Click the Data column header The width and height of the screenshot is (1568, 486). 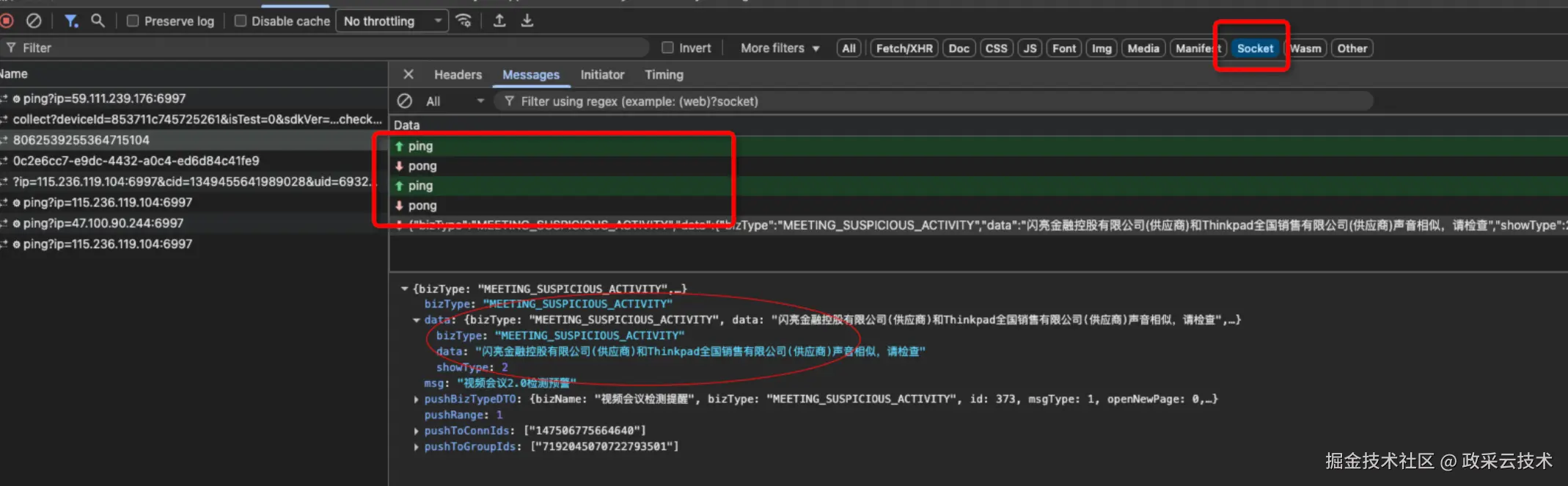point(978,125)
